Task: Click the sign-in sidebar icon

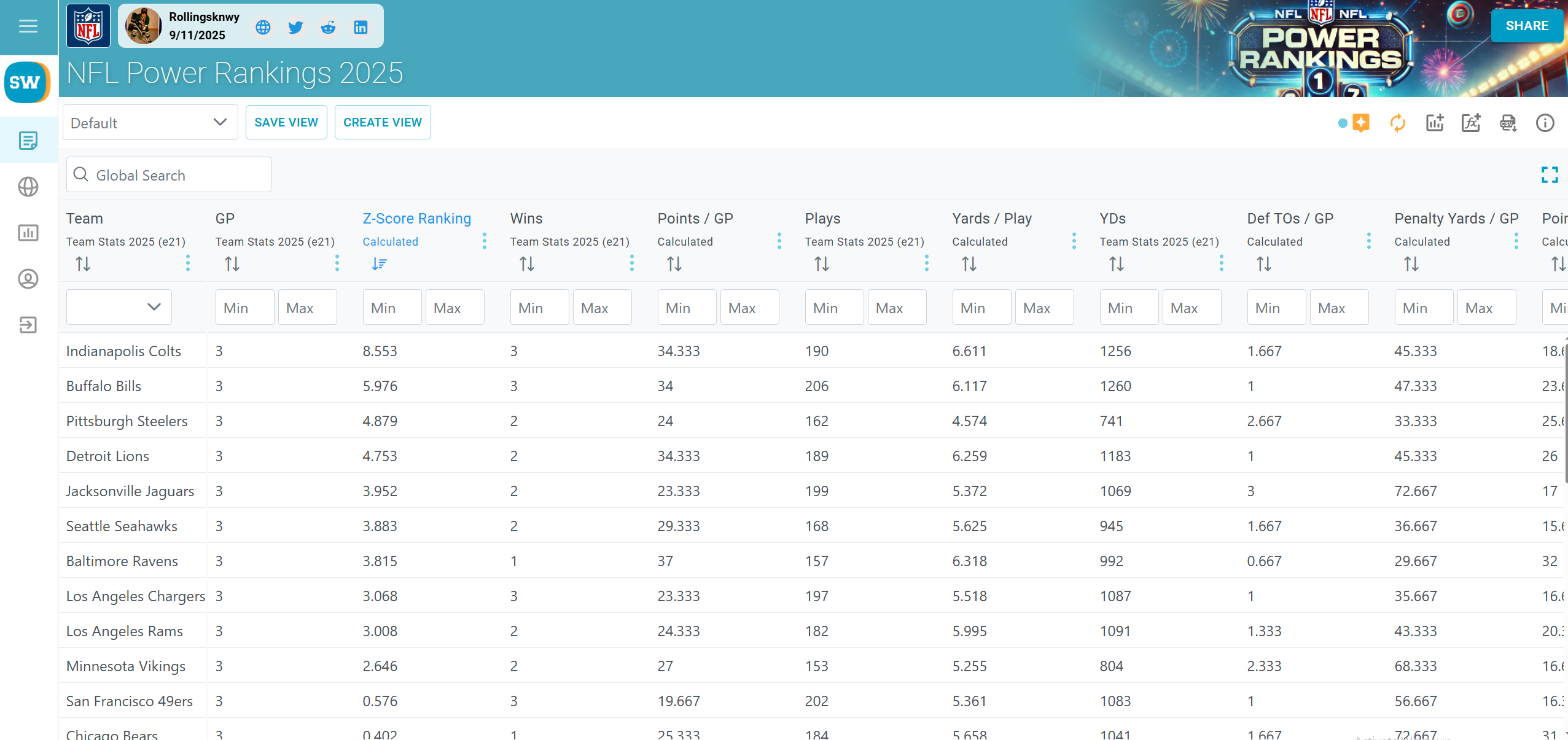Action: pos(28,325)
